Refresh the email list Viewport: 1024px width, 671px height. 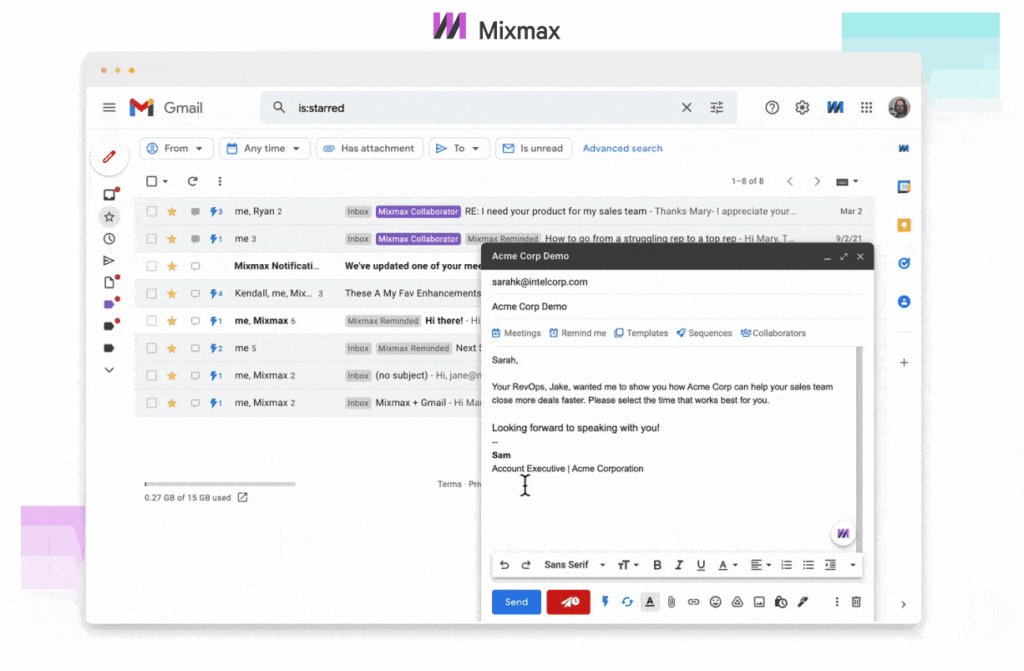point(192,181)
